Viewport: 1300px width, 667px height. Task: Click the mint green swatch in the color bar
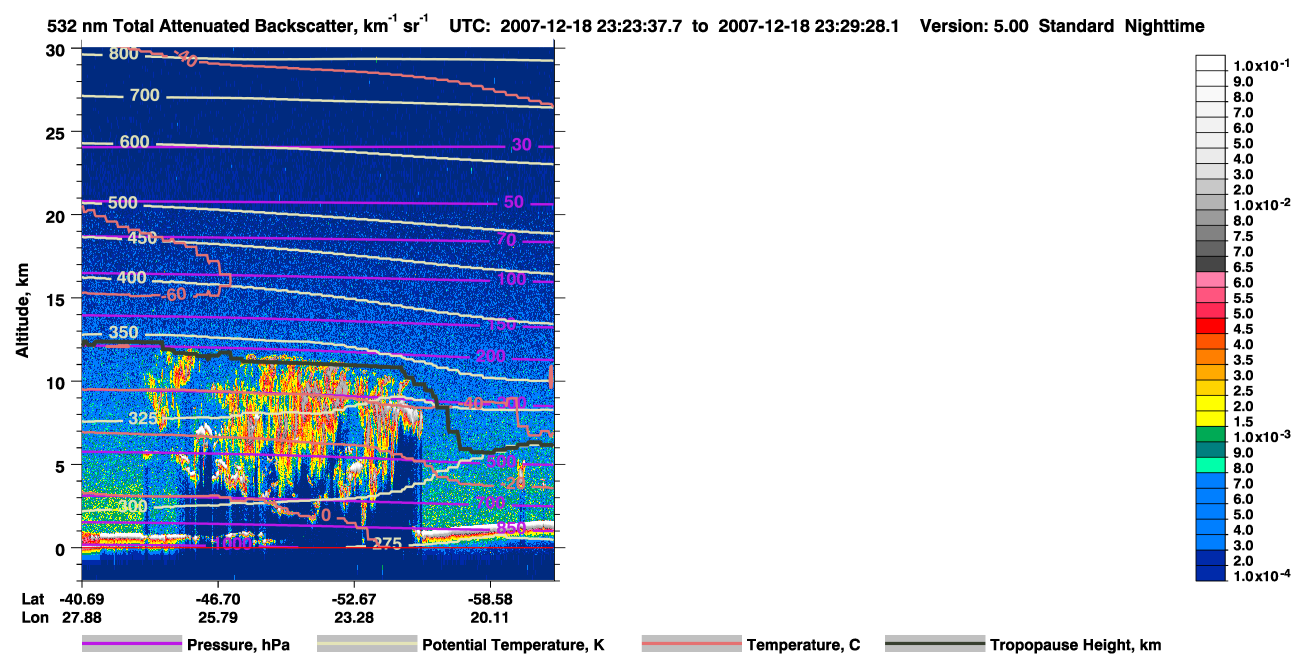pos(1211,467)
